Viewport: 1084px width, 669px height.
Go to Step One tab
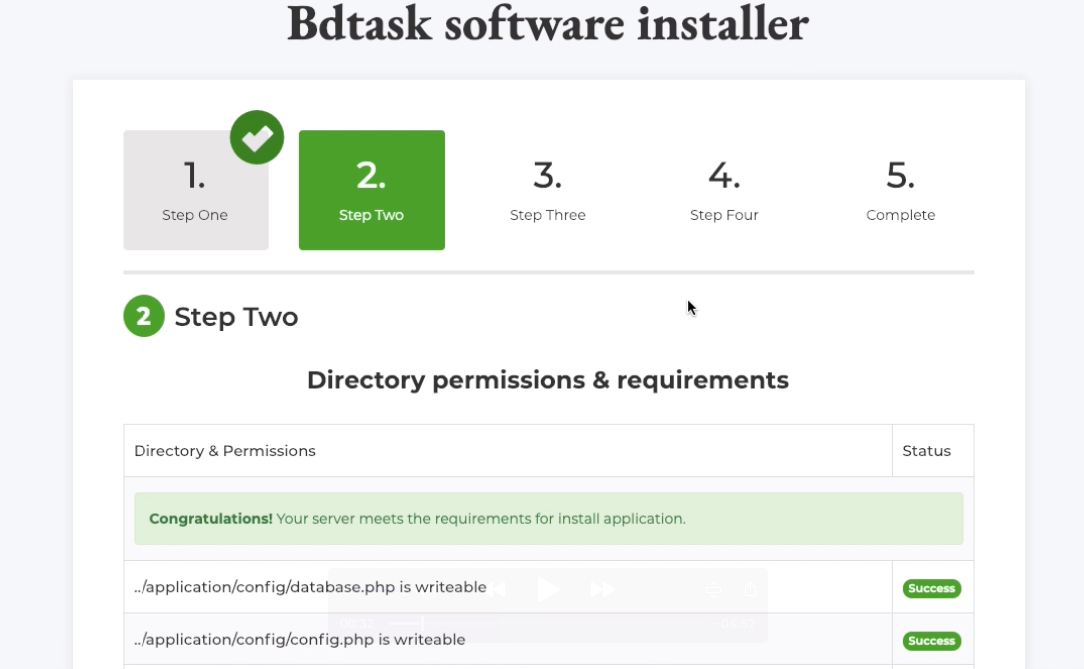tap(195, 190)
